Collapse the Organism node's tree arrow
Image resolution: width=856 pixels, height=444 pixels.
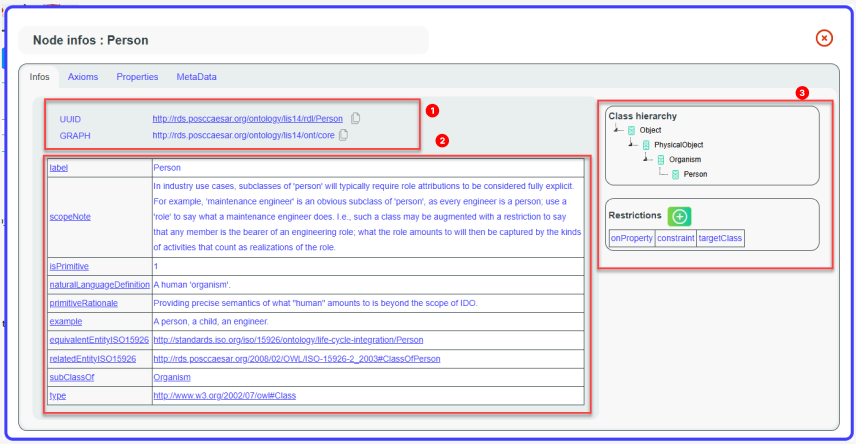click(647, 158)
